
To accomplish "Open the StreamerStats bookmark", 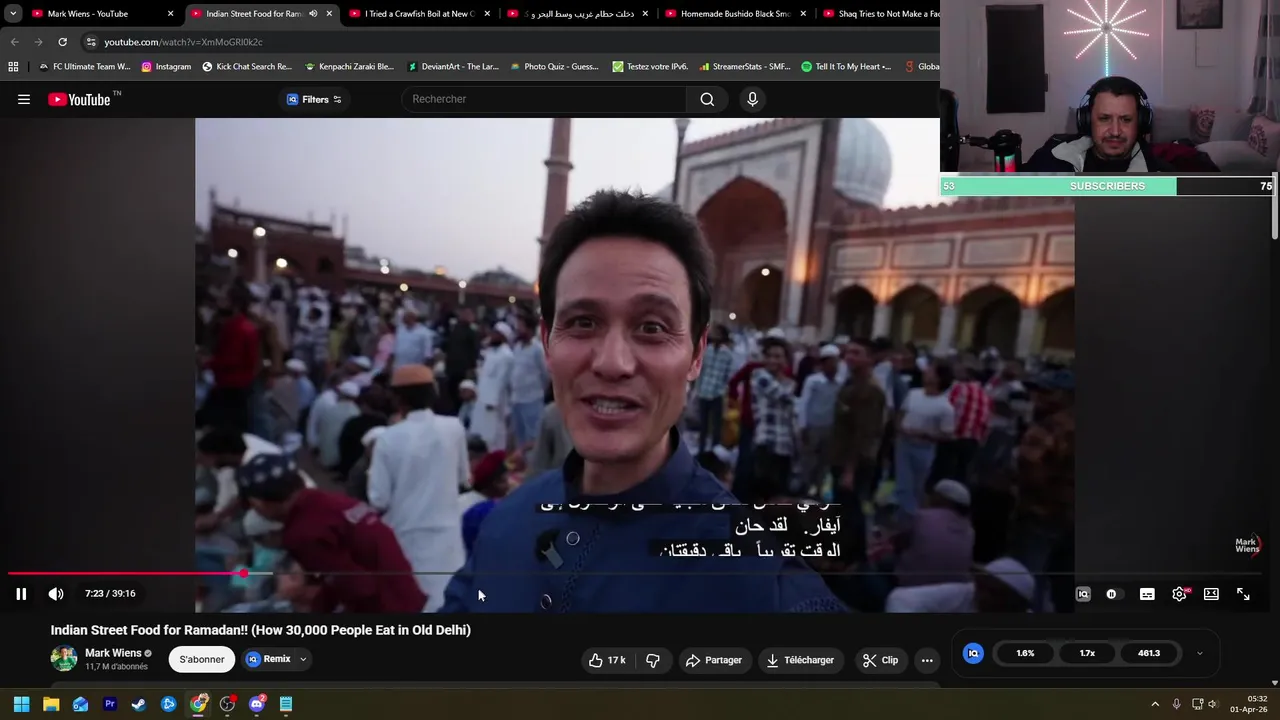I will click(x=744, y=67).
